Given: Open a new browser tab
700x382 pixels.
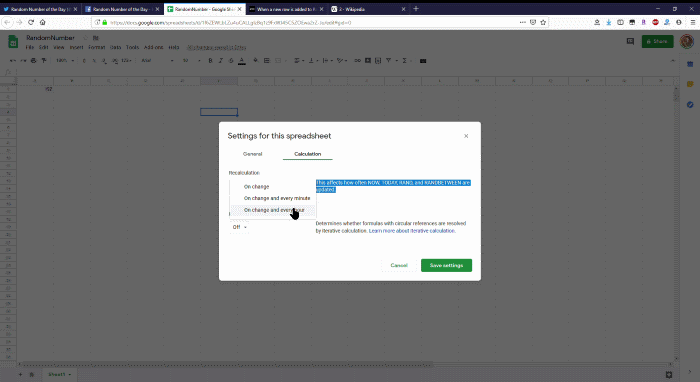Looking at the screenshot, I should [416, 8].
